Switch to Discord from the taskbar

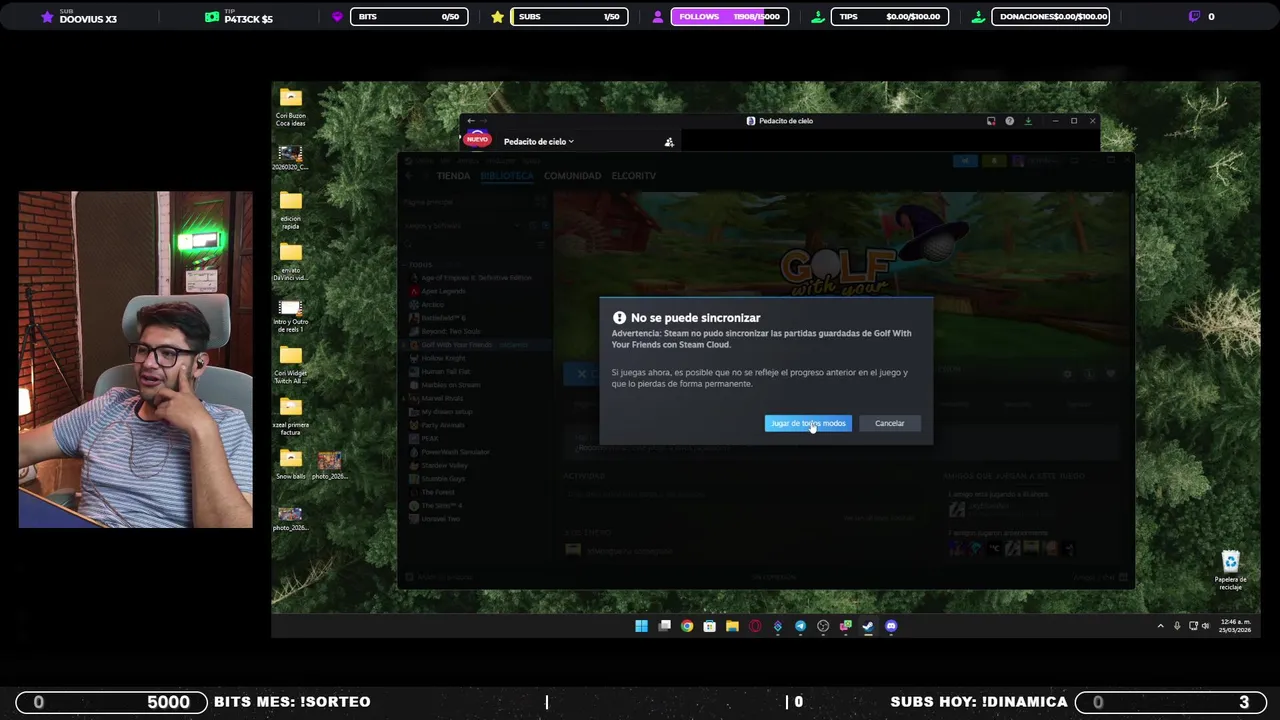(x=891, y=626)
